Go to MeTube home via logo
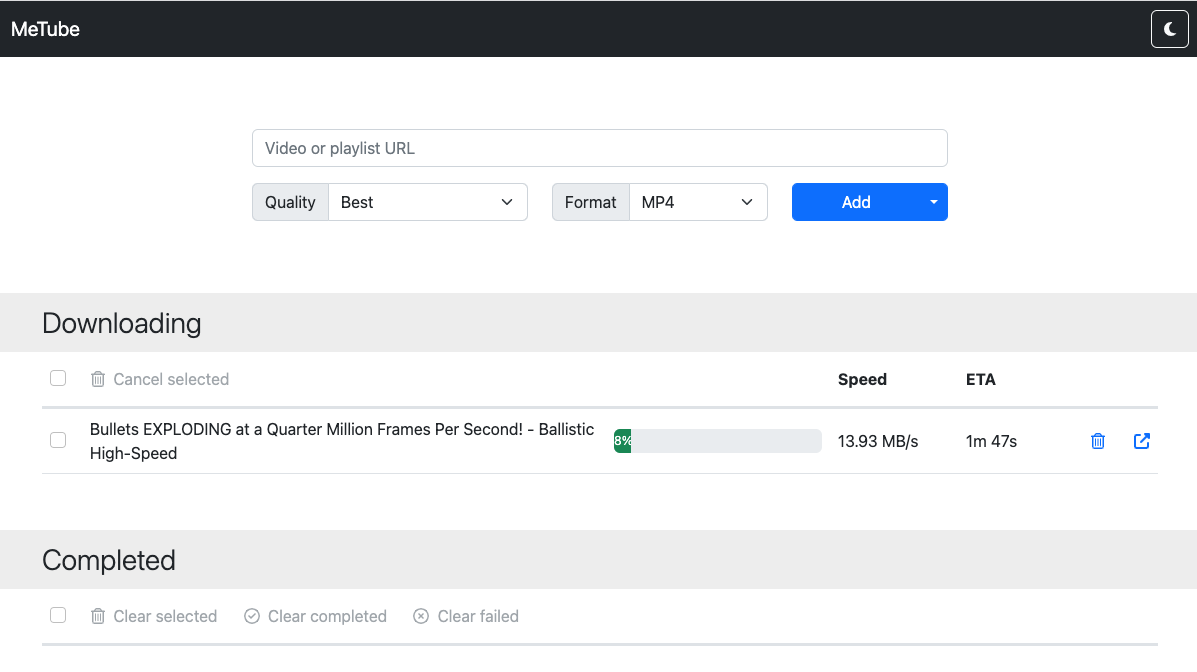The height and width of the screenshot is (672, 1197). click(x=46, y=29)
